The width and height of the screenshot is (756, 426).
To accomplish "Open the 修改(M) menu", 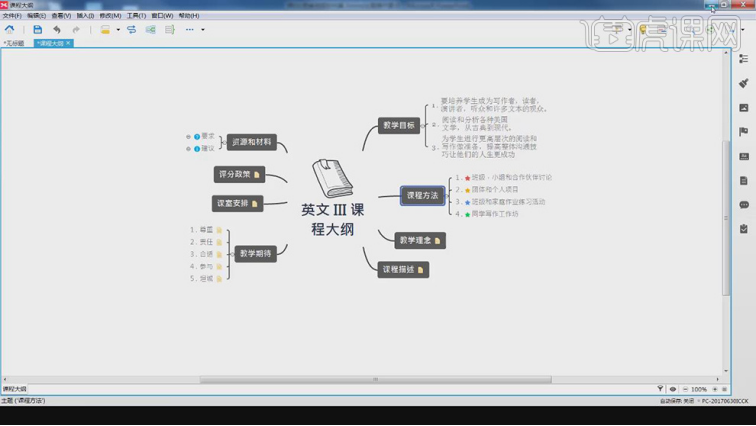I will 110,16.
